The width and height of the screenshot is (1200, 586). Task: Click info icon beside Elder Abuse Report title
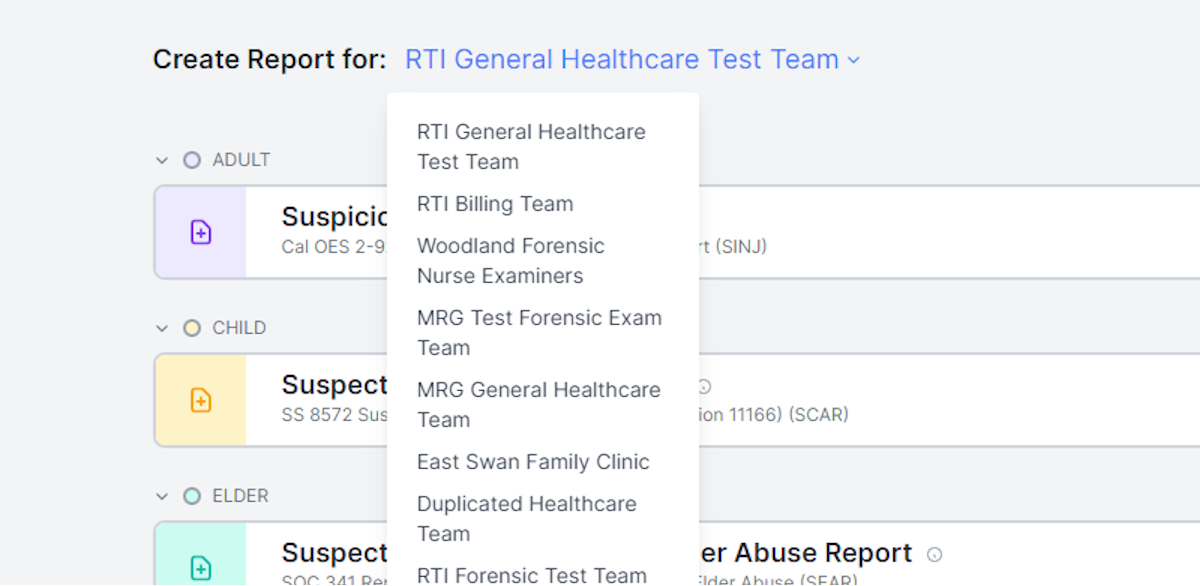pos(934,554)
